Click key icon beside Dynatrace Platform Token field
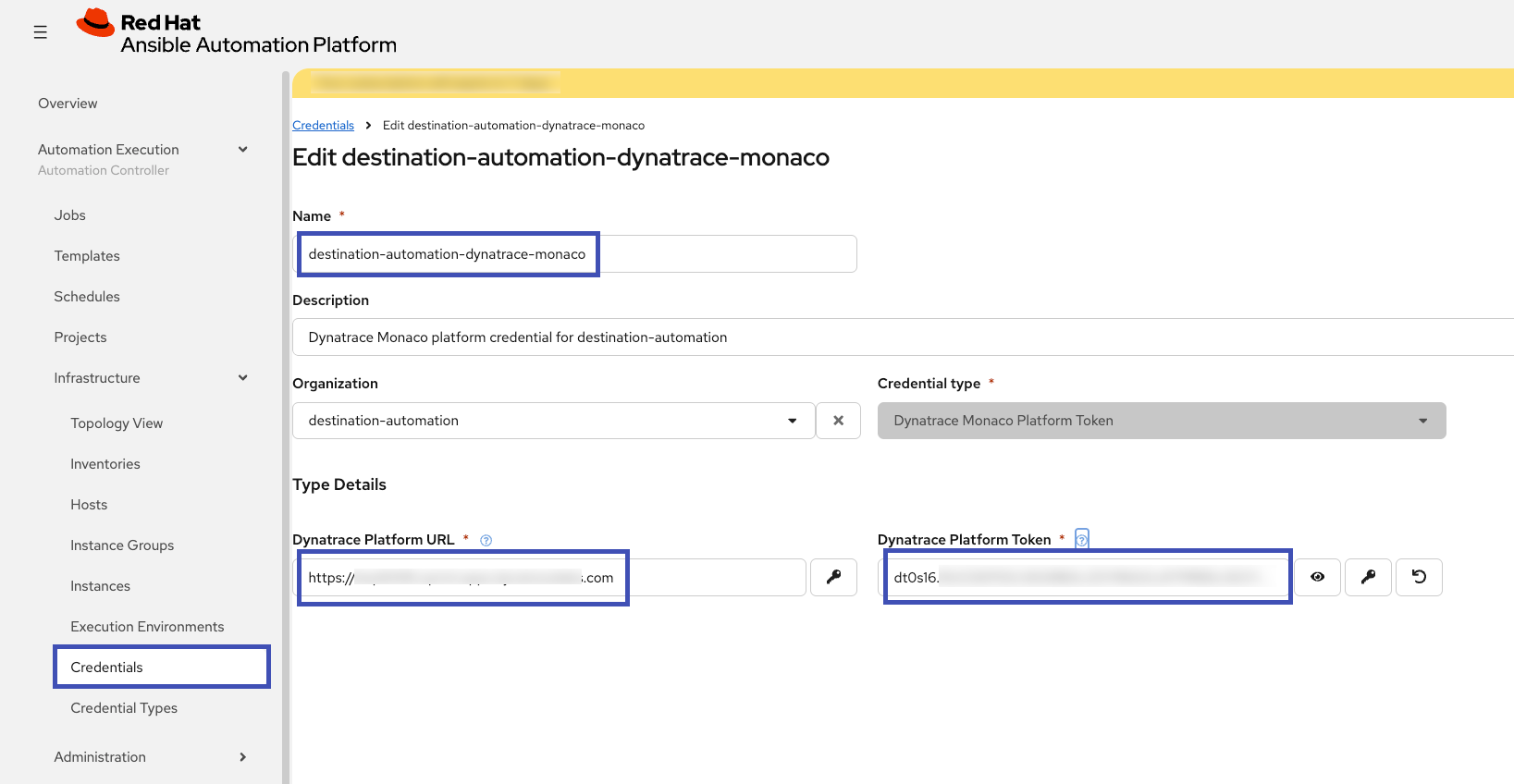This screenshot has width=1514, height=784. [x=1368, y=577]
